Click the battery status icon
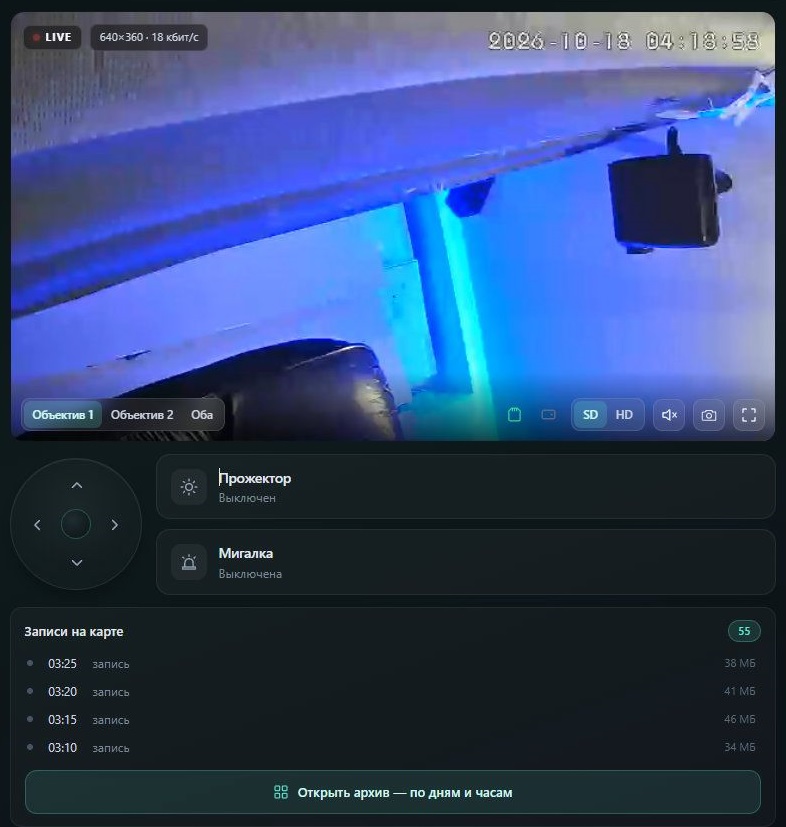This screenshot has width=786, height=827. (x=549, y=415)
